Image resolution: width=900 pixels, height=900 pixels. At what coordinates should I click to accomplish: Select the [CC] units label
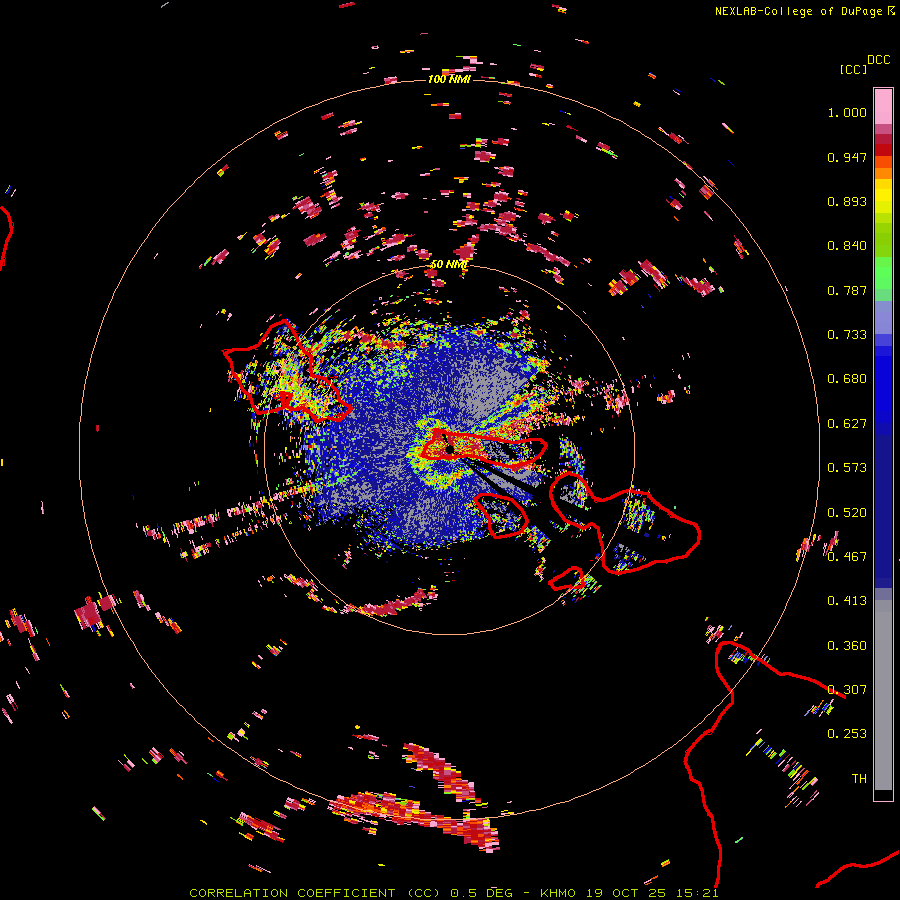853,69
